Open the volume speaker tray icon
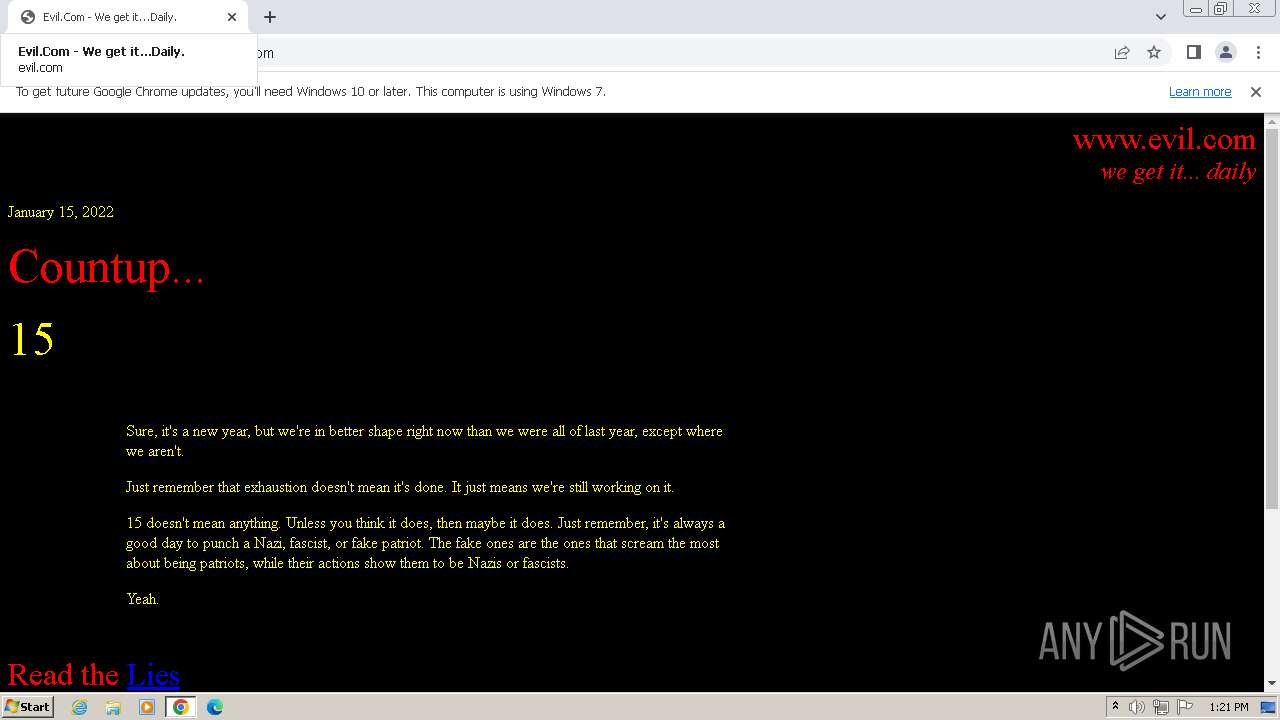1280x720 pixels. tap(1137, 707)
